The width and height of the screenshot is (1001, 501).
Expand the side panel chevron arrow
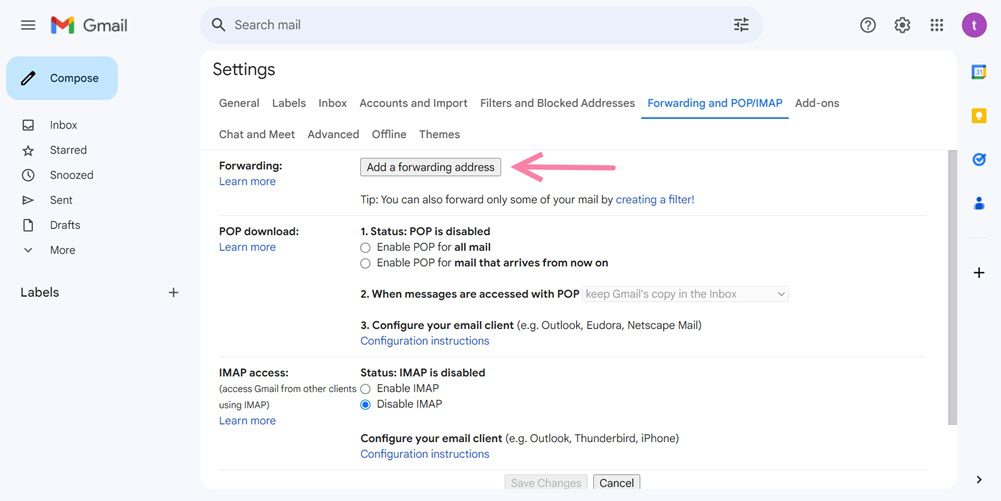pos(979,480)
